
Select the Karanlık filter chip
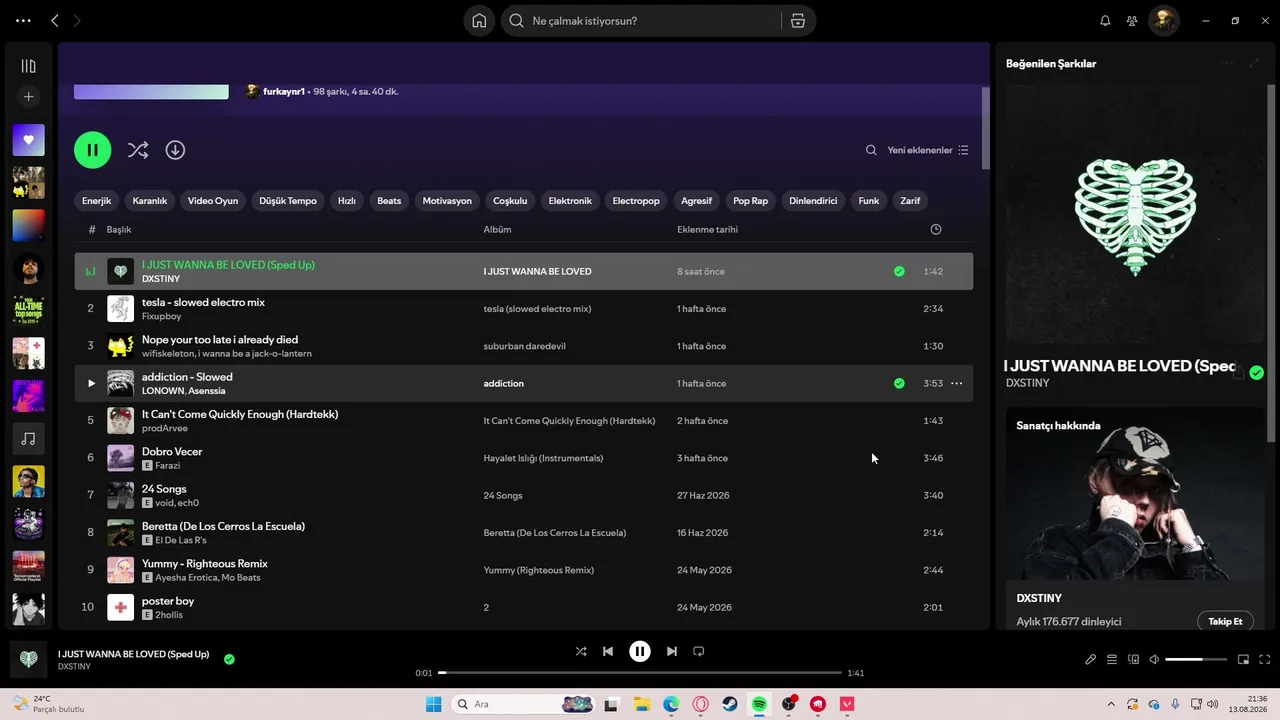pyautogui.click(x=150, y=201)
